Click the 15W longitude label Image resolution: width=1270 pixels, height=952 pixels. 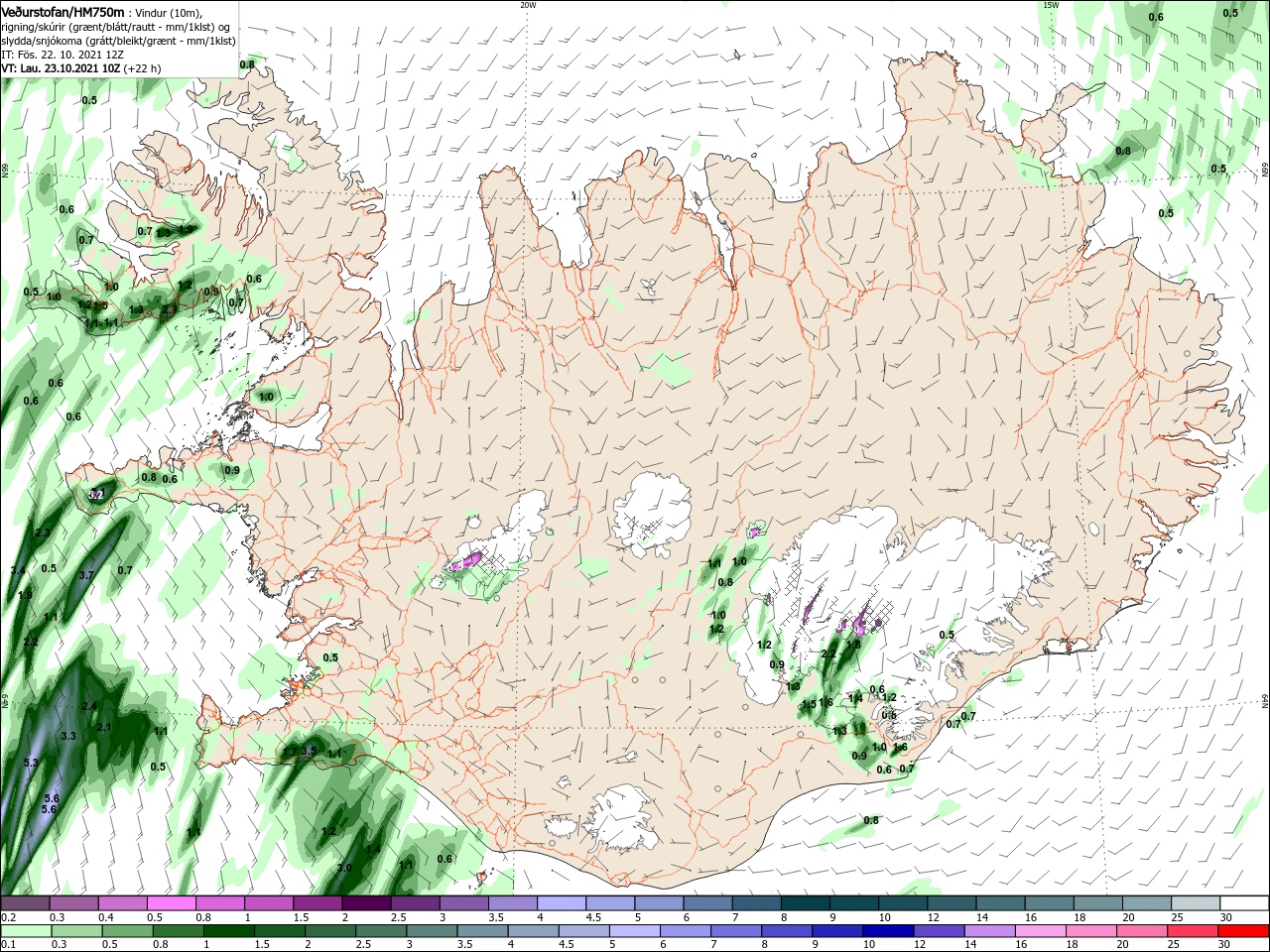coord(1051,5)
